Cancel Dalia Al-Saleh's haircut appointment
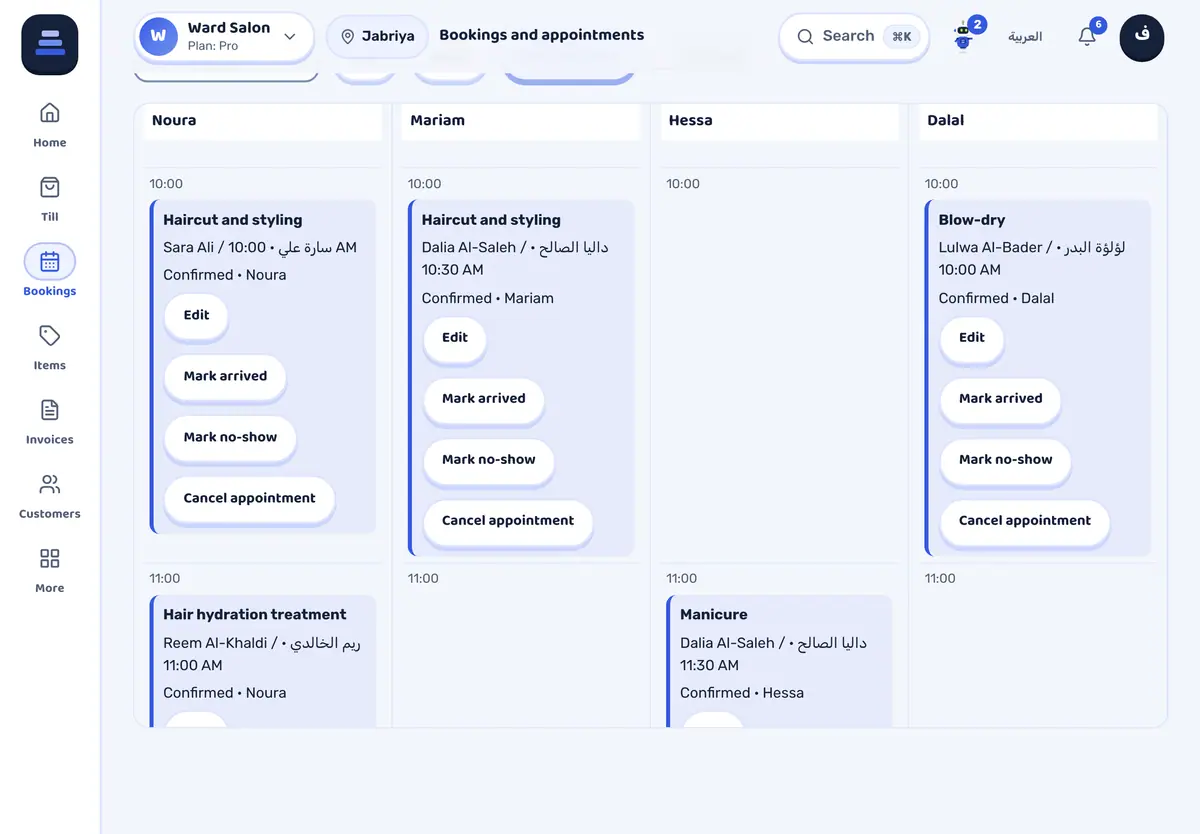Screen dimensions: 1200x834 pyautogui.click(x=508, y=522)
